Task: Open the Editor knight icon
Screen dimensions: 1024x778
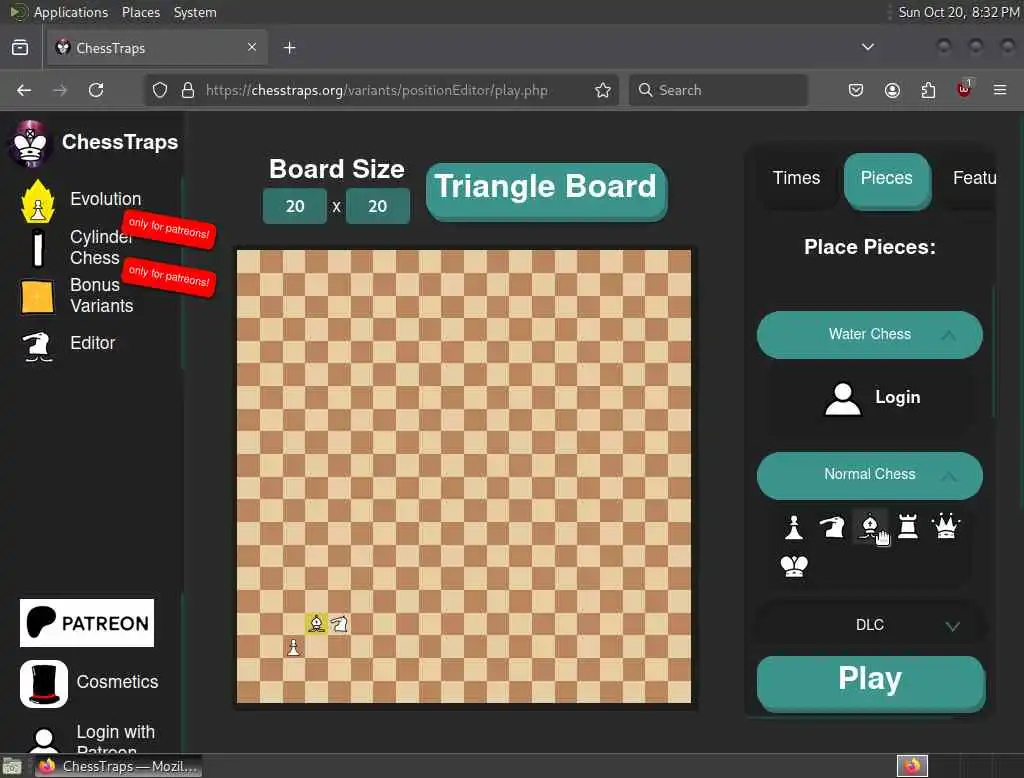Action: click(37, 346)
